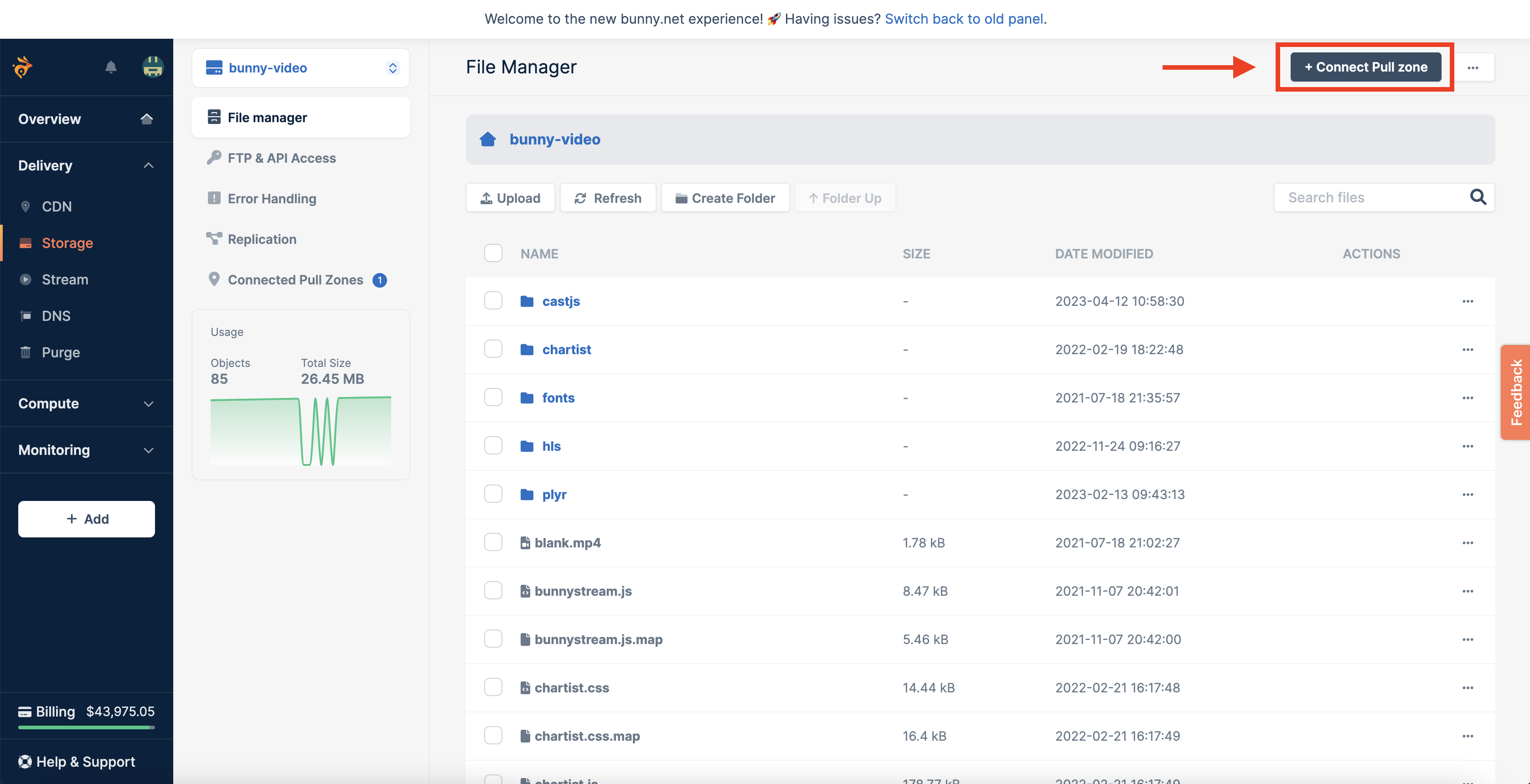Open notifications bell
Image resolution: width=1530 pixels, height=784 pixels.
[x=111, y=67]
